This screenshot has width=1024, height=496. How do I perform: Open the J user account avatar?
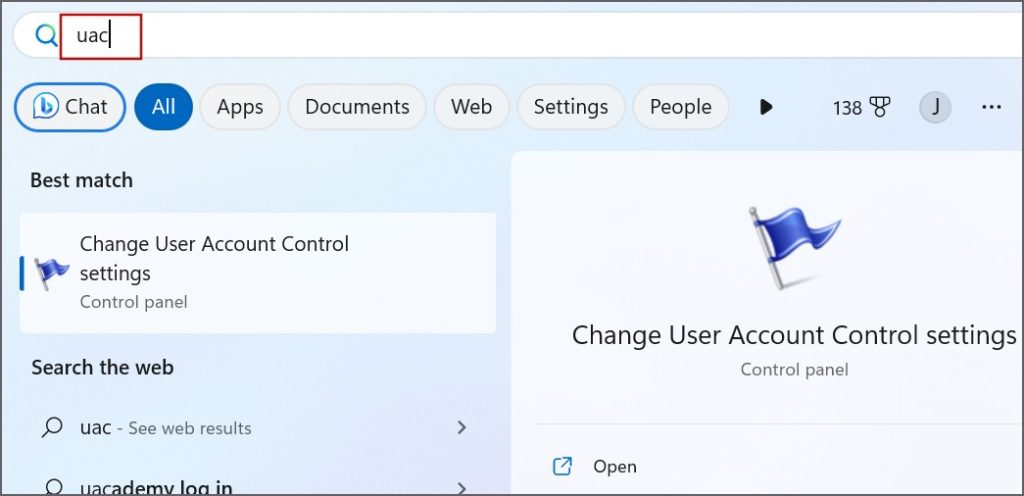pyautogui.click(x=935, y=107)
